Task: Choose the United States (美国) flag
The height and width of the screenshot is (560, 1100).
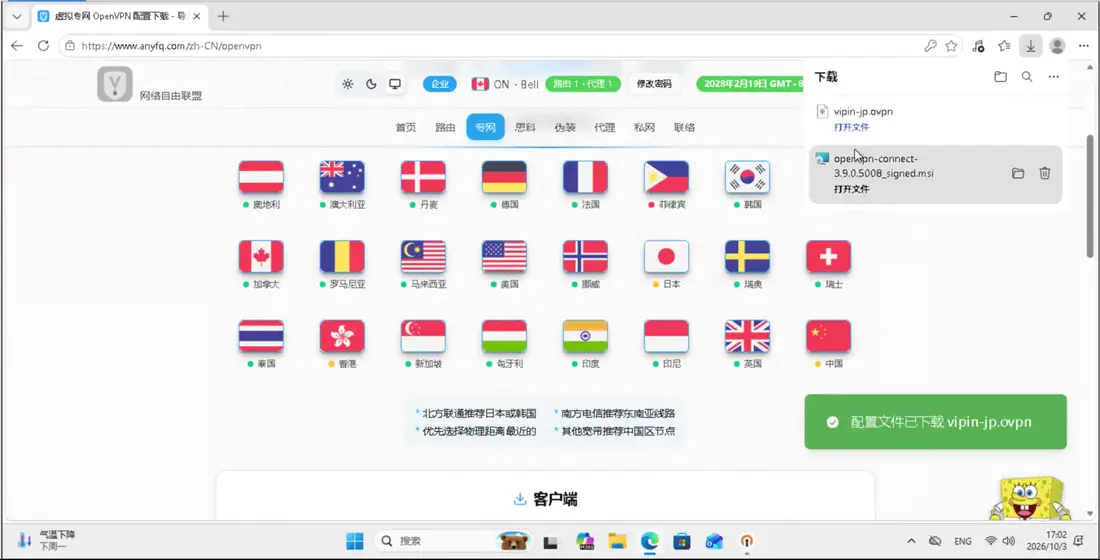Action: pos(504,256)
